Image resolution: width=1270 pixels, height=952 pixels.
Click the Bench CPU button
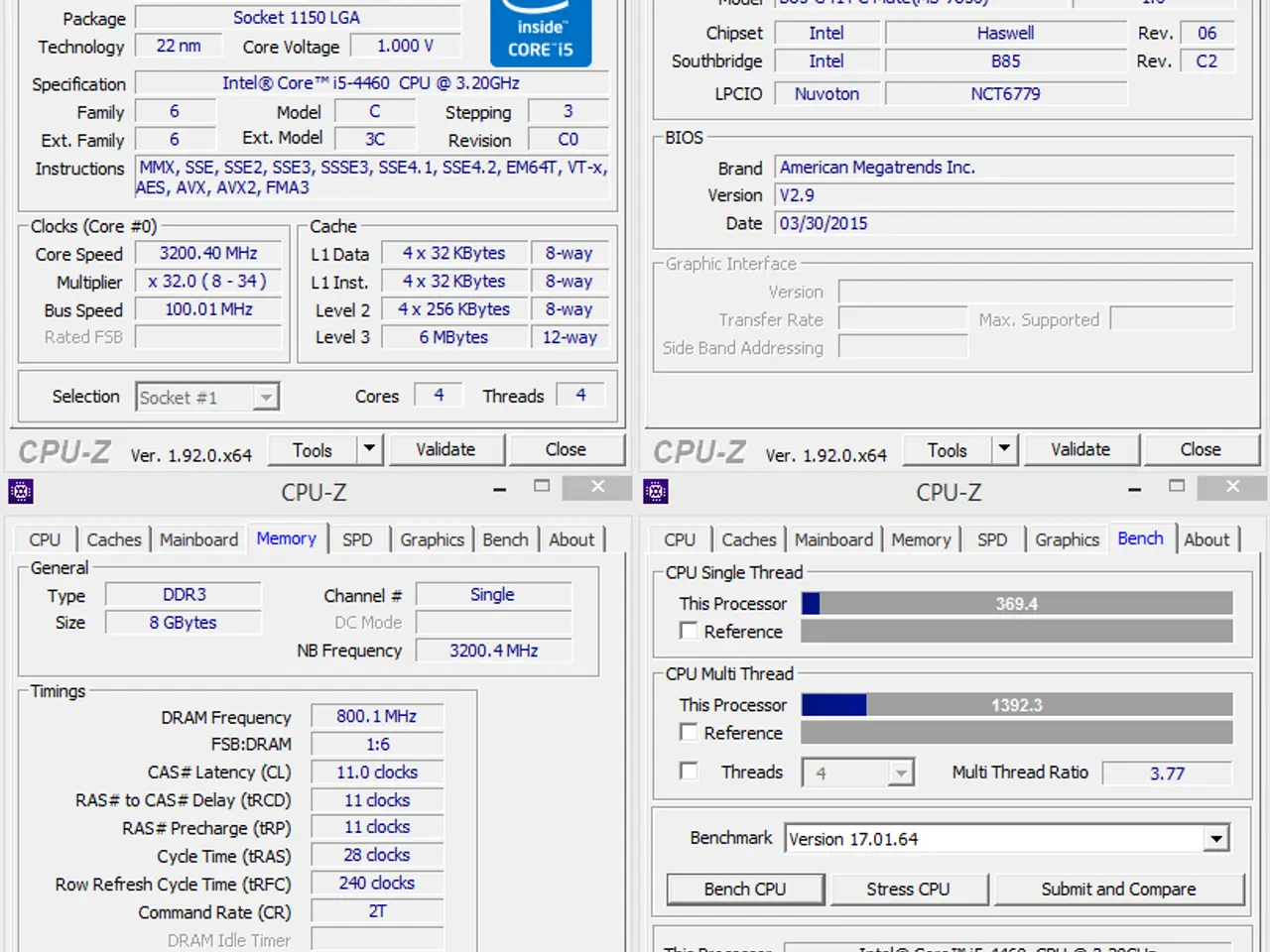[x=745, y=890]
